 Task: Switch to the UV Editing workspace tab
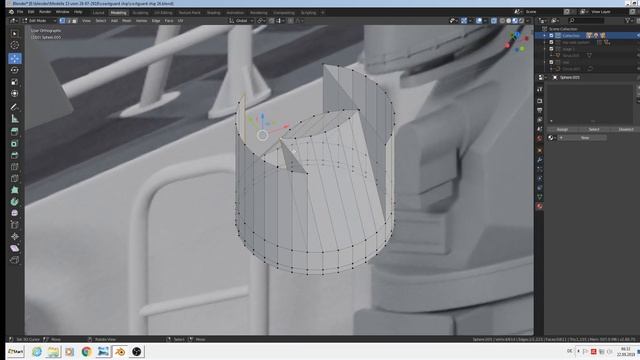coord(163,13)
